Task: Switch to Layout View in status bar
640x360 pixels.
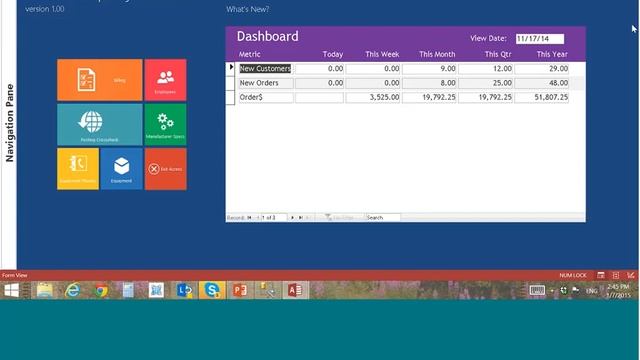Action: coord(616,275)
